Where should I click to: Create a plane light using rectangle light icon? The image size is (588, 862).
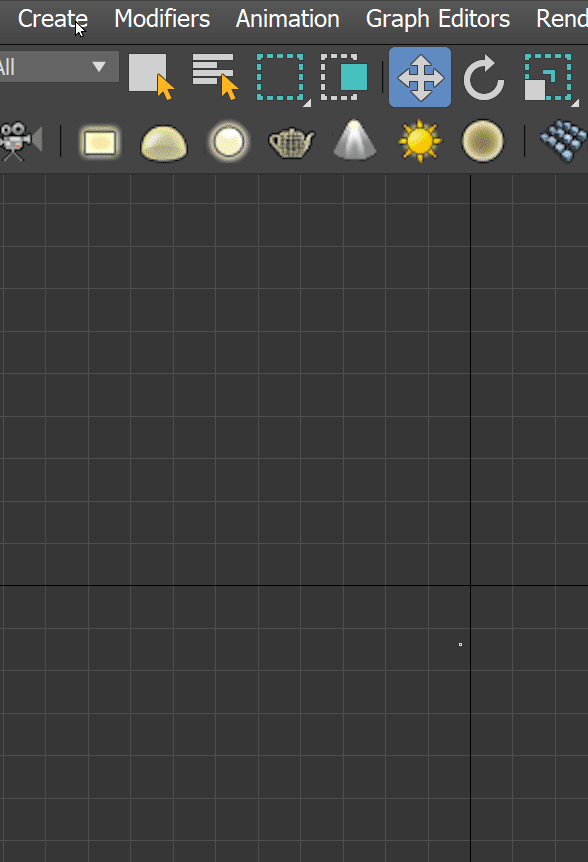click(100, 142)
